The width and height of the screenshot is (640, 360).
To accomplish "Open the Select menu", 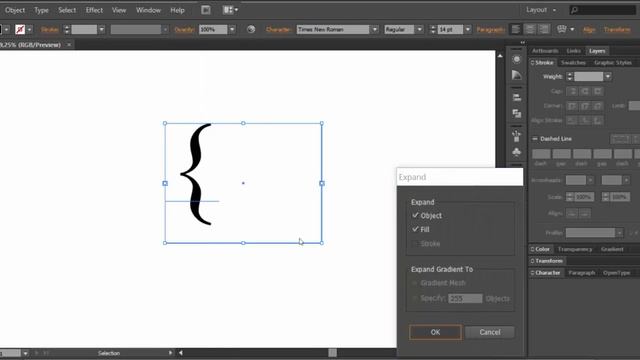I will point(67,10).
